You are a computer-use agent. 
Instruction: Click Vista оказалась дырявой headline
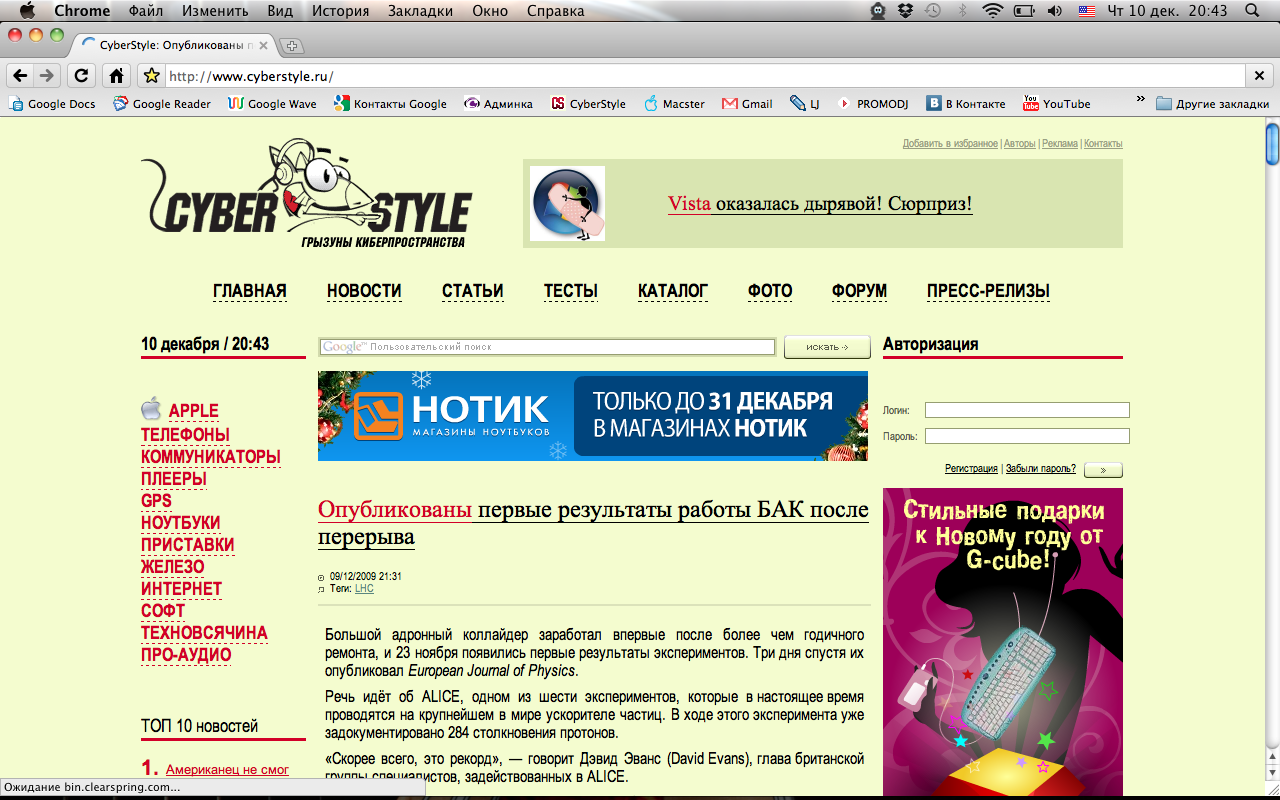click(x=820, y=204)
